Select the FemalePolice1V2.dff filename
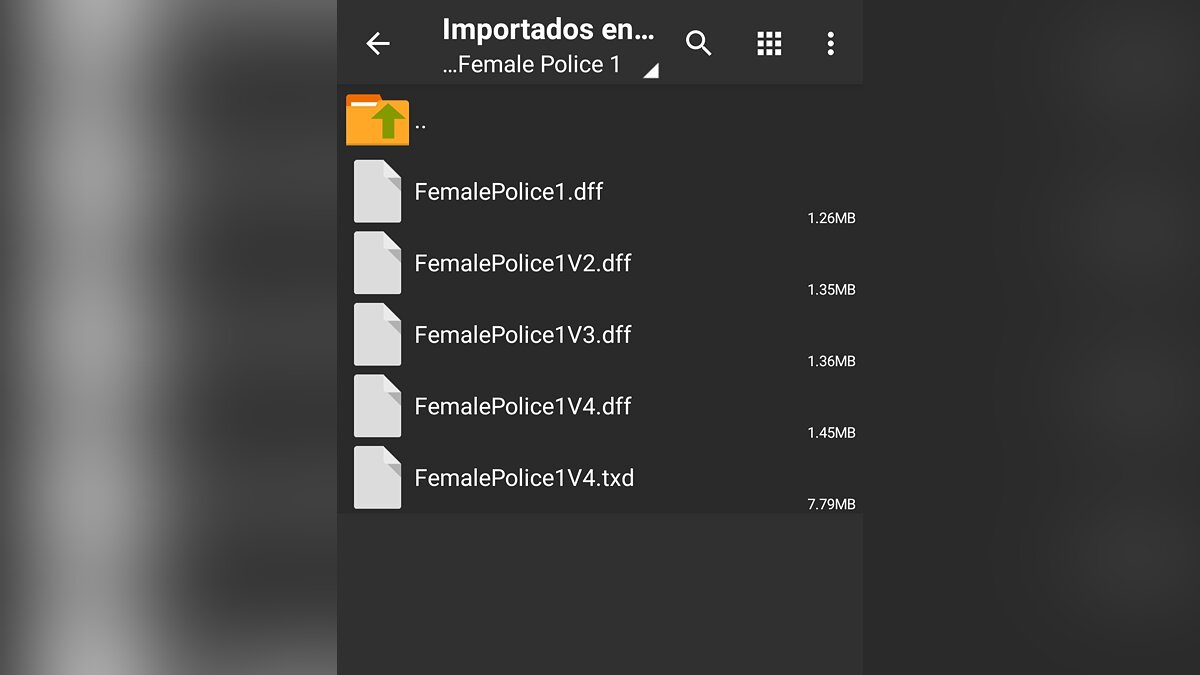 click(523, 263)
